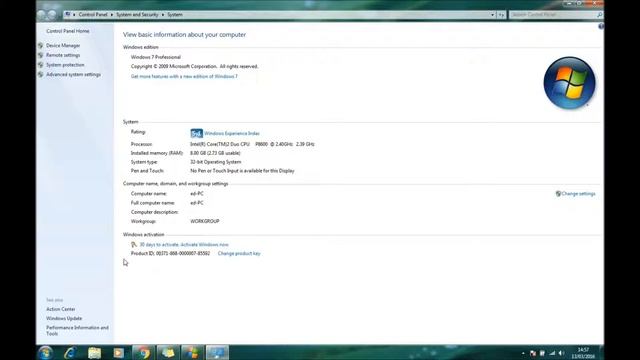
Task: Click the help question mark icon
Action: (x=601, y=27)
